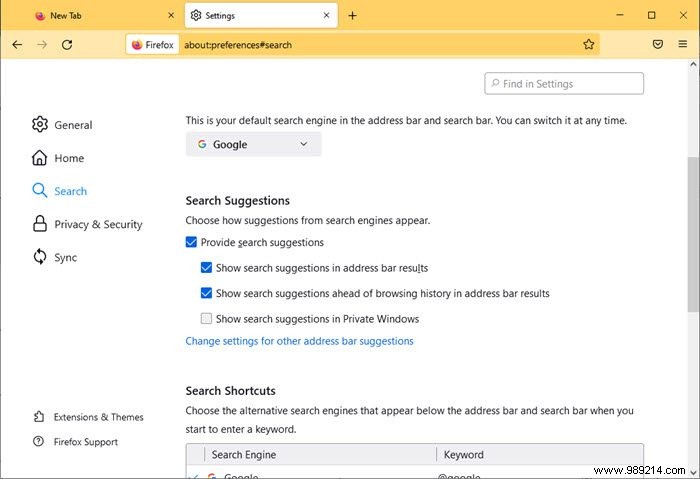Click the scrollbar down arrow
The height and width of the screenshot is (479, 700).
[693, 472]
